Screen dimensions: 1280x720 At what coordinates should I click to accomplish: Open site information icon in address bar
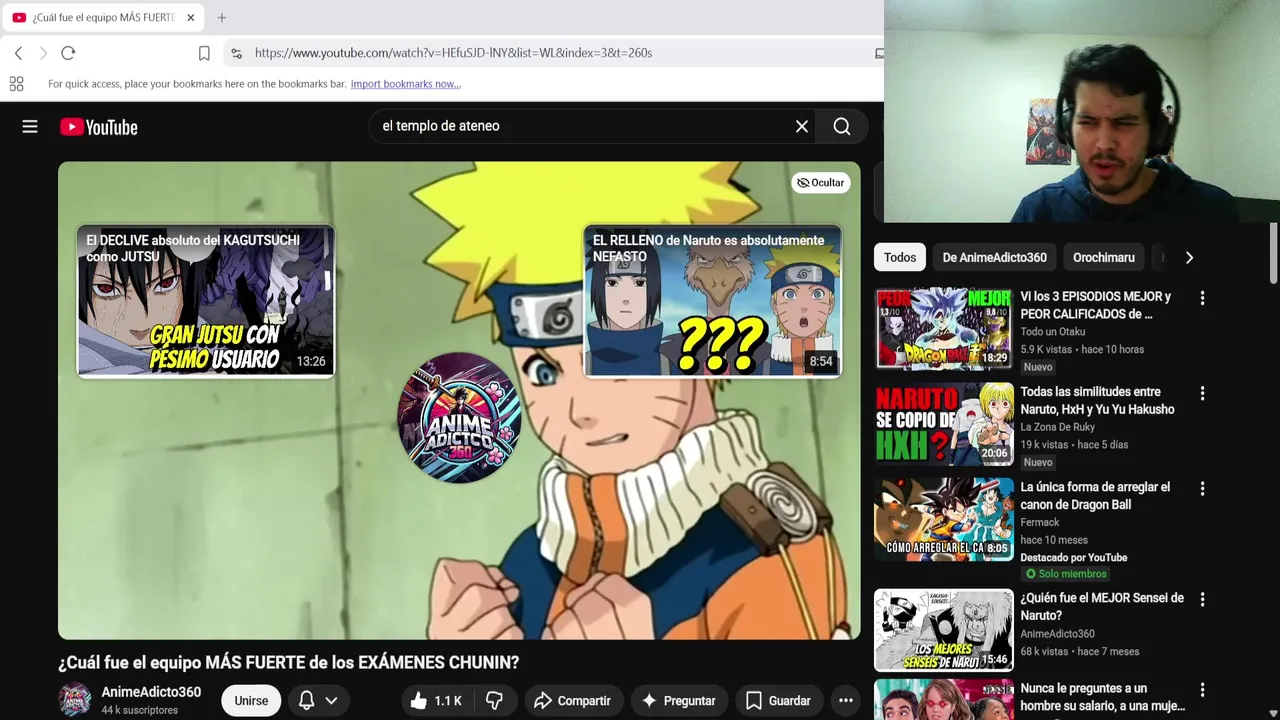[235, 53]
